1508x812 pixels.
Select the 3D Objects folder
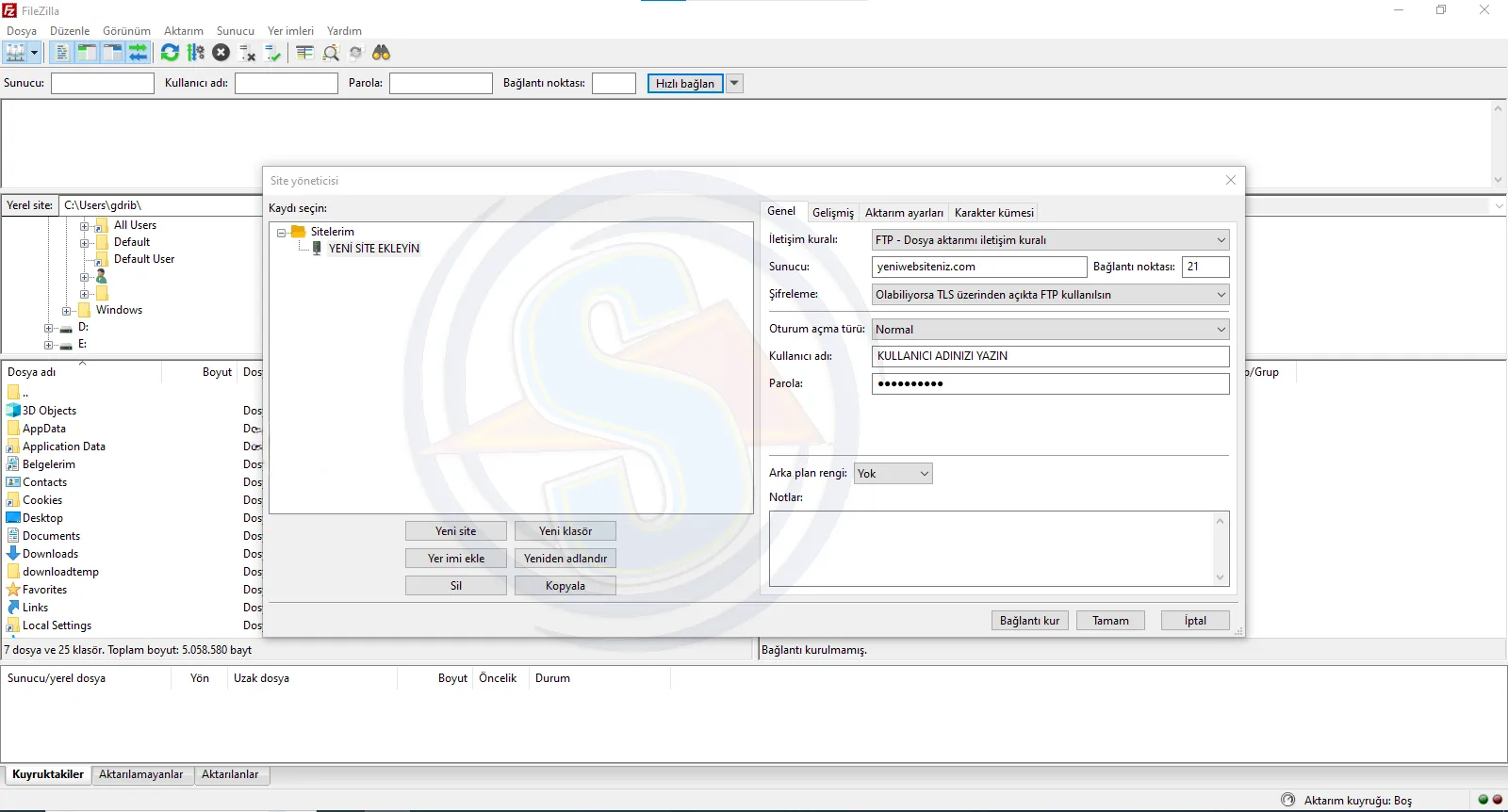pos(49,411)
